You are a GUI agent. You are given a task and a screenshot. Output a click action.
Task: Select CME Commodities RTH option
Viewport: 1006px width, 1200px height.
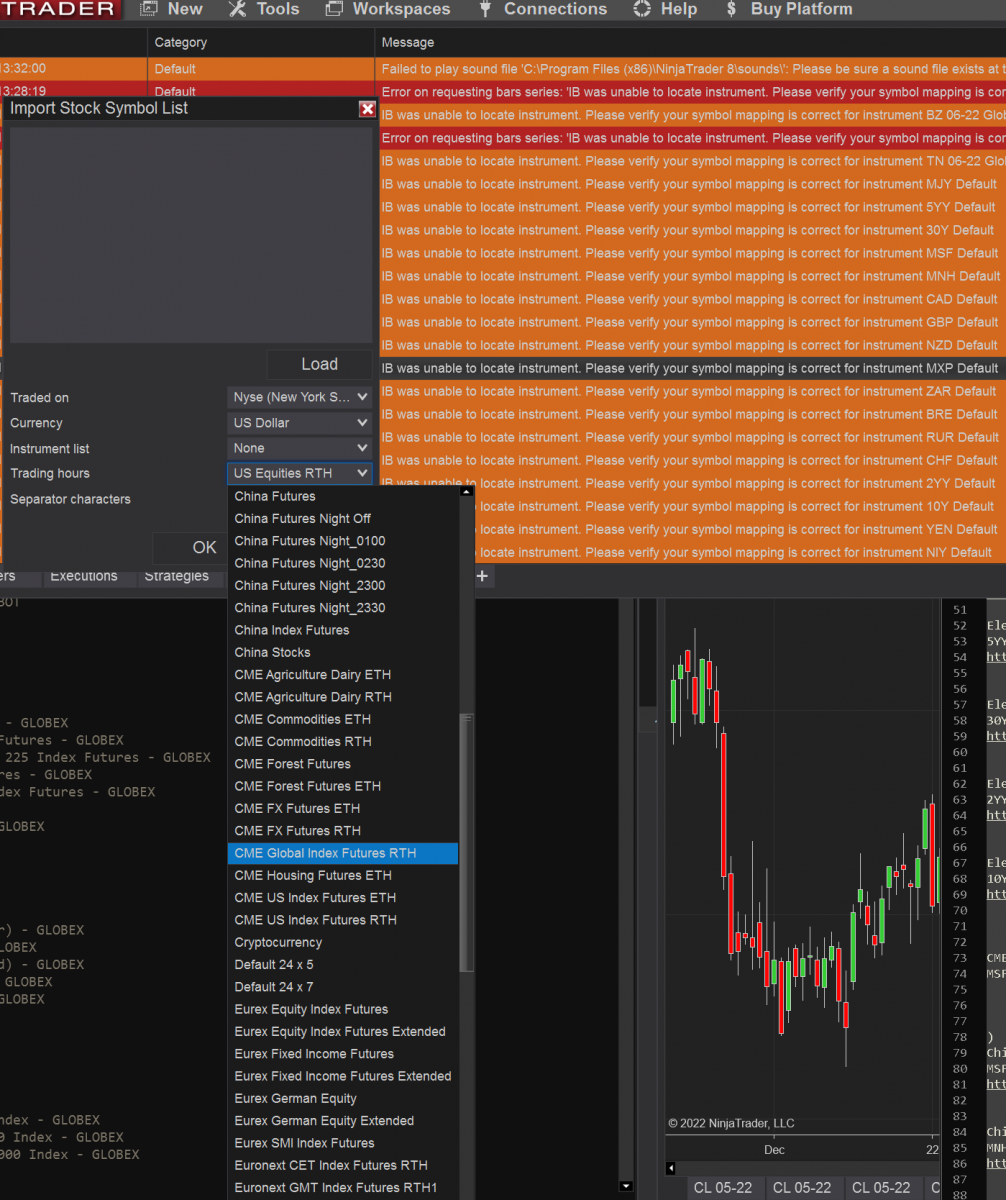[343, 742]
